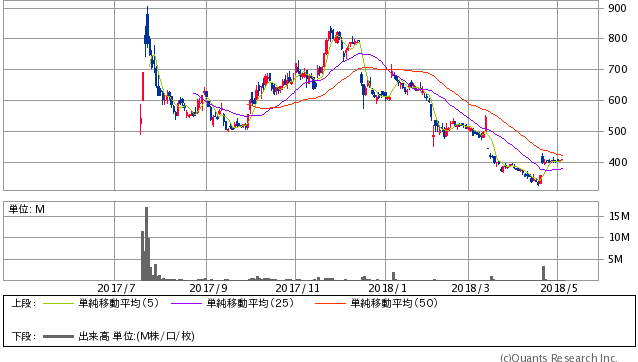
Task: Click the 2017/7 date axis label
Action: click(x=116, y=288)
